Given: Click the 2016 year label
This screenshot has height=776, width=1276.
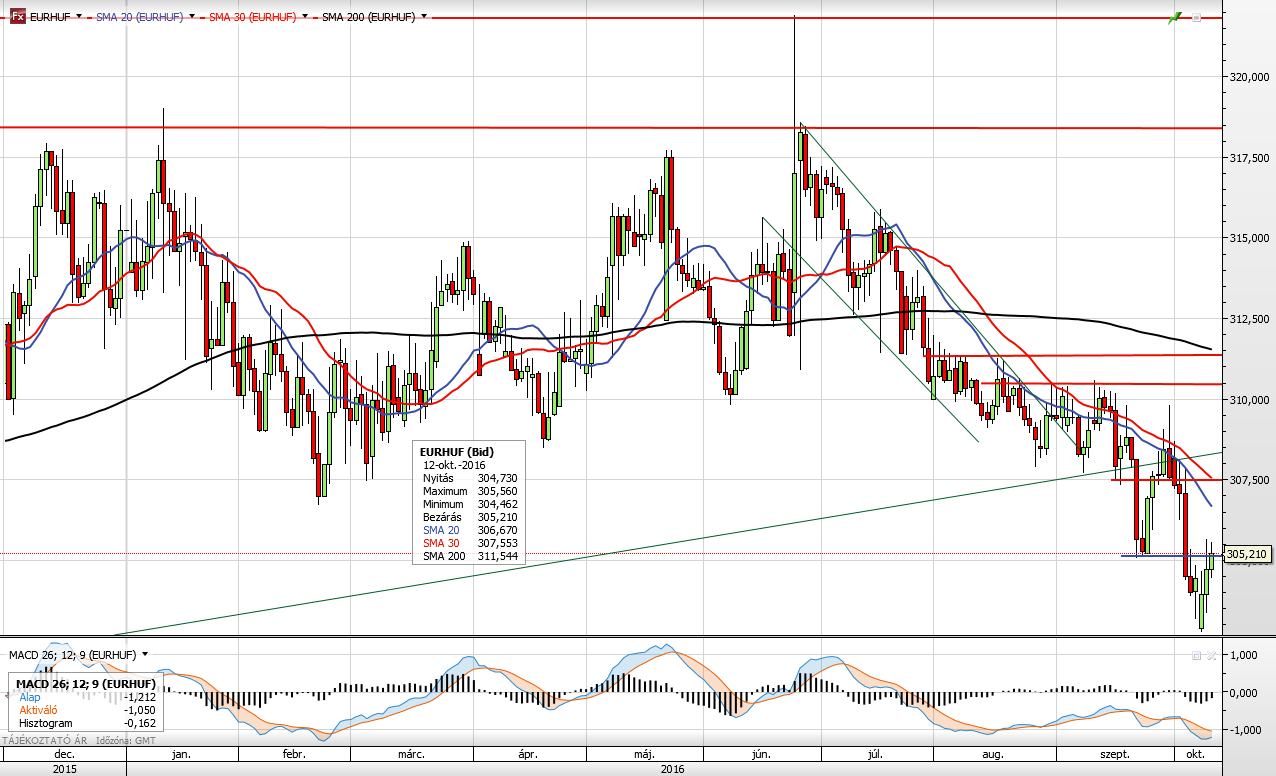Looking at the screenshot, I should pyautogui.click(x=672, y=769).
